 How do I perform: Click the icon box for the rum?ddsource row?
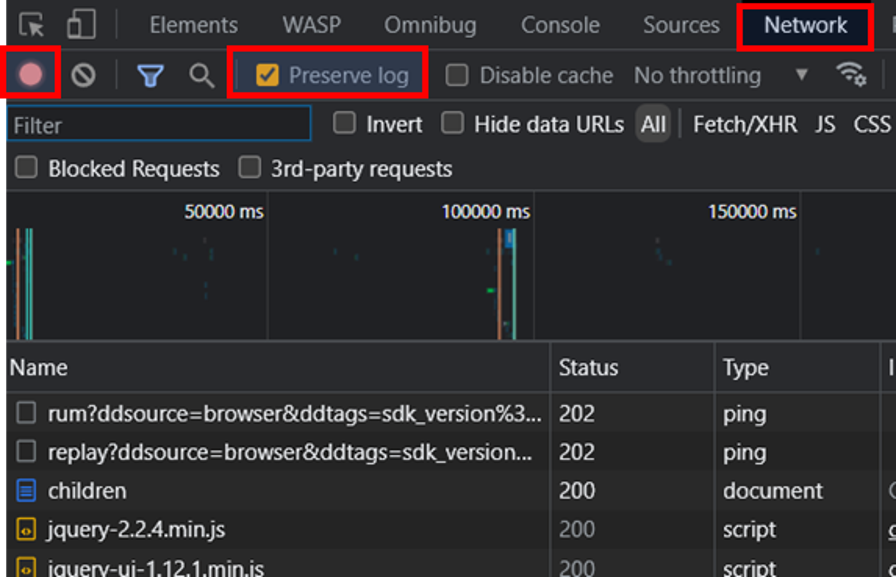point(26,412)
